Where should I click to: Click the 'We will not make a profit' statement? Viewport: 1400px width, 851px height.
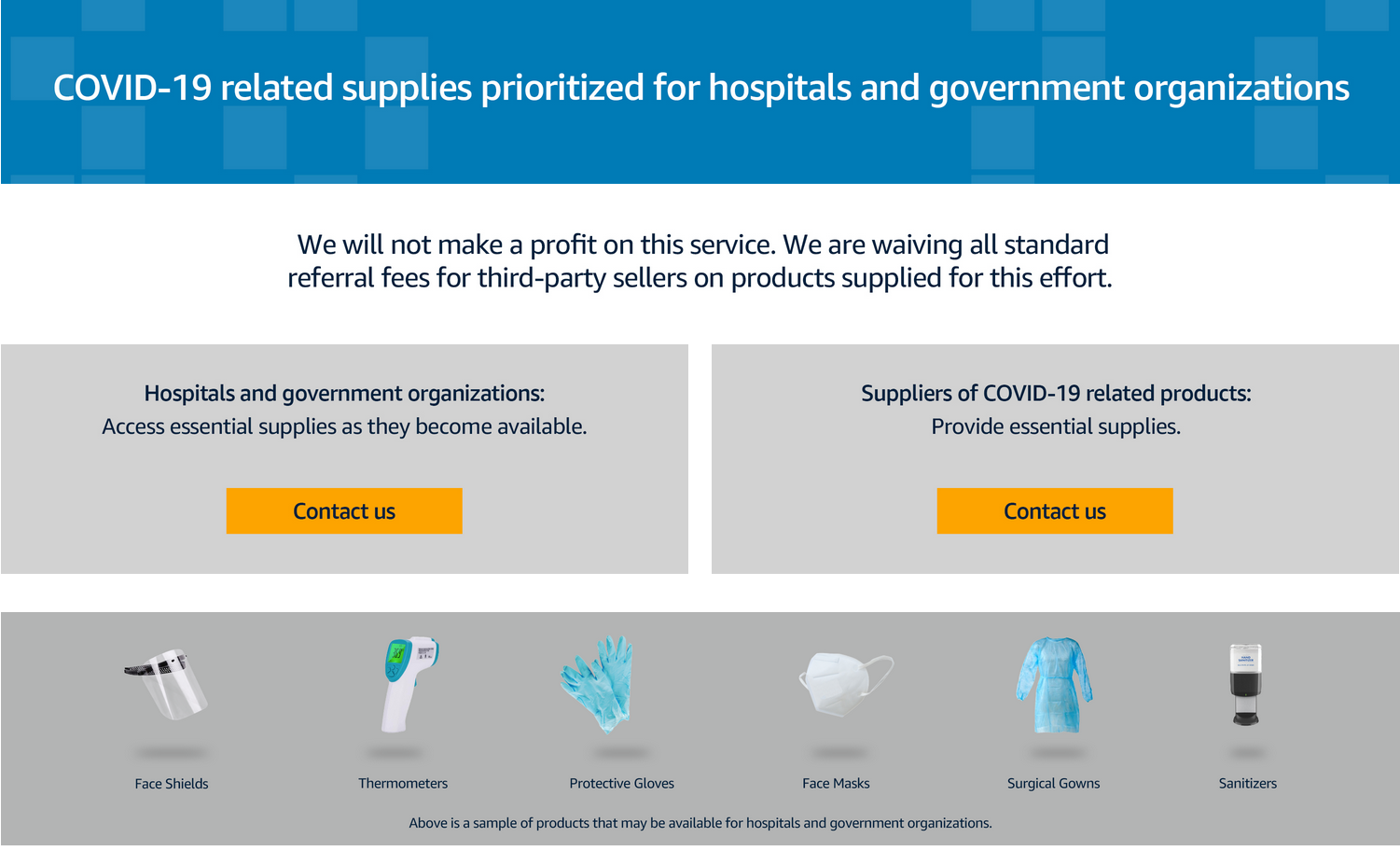point(700,261)
